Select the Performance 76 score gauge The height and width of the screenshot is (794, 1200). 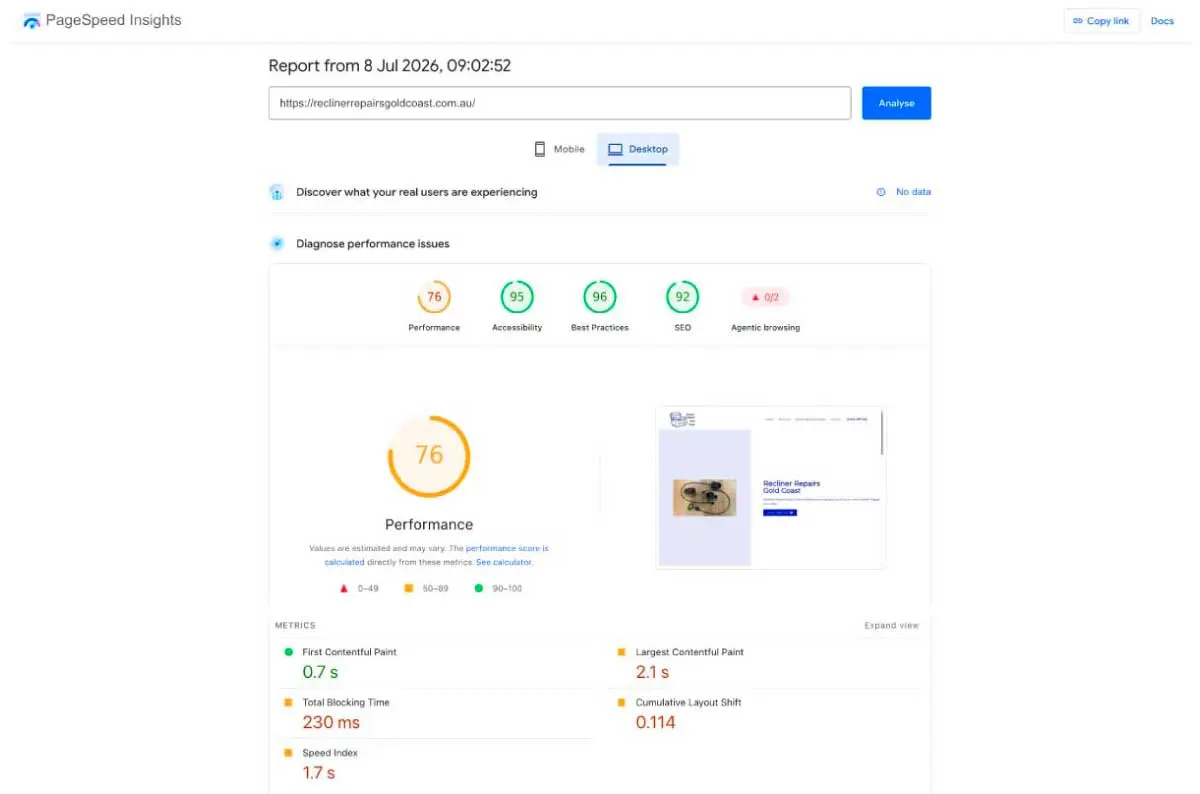pos(434,297)
